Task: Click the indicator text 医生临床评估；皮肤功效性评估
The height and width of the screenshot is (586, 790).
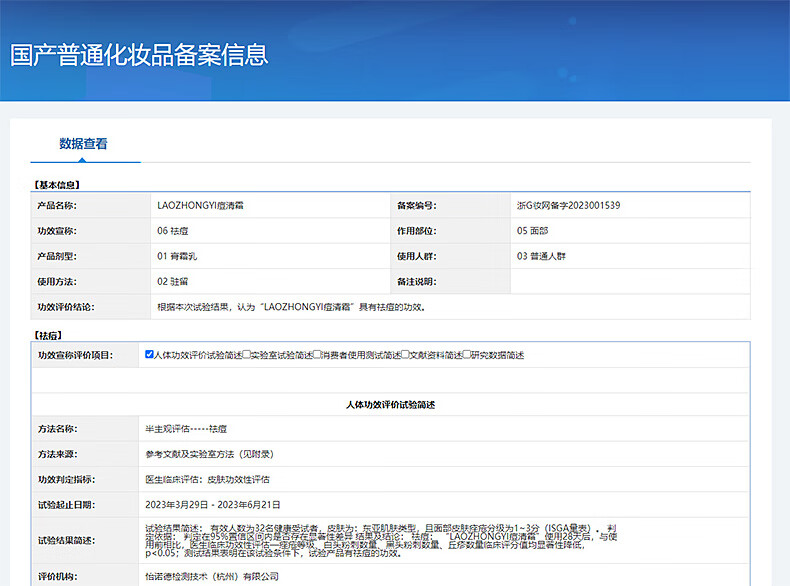Action: click(x=207, y=479)
